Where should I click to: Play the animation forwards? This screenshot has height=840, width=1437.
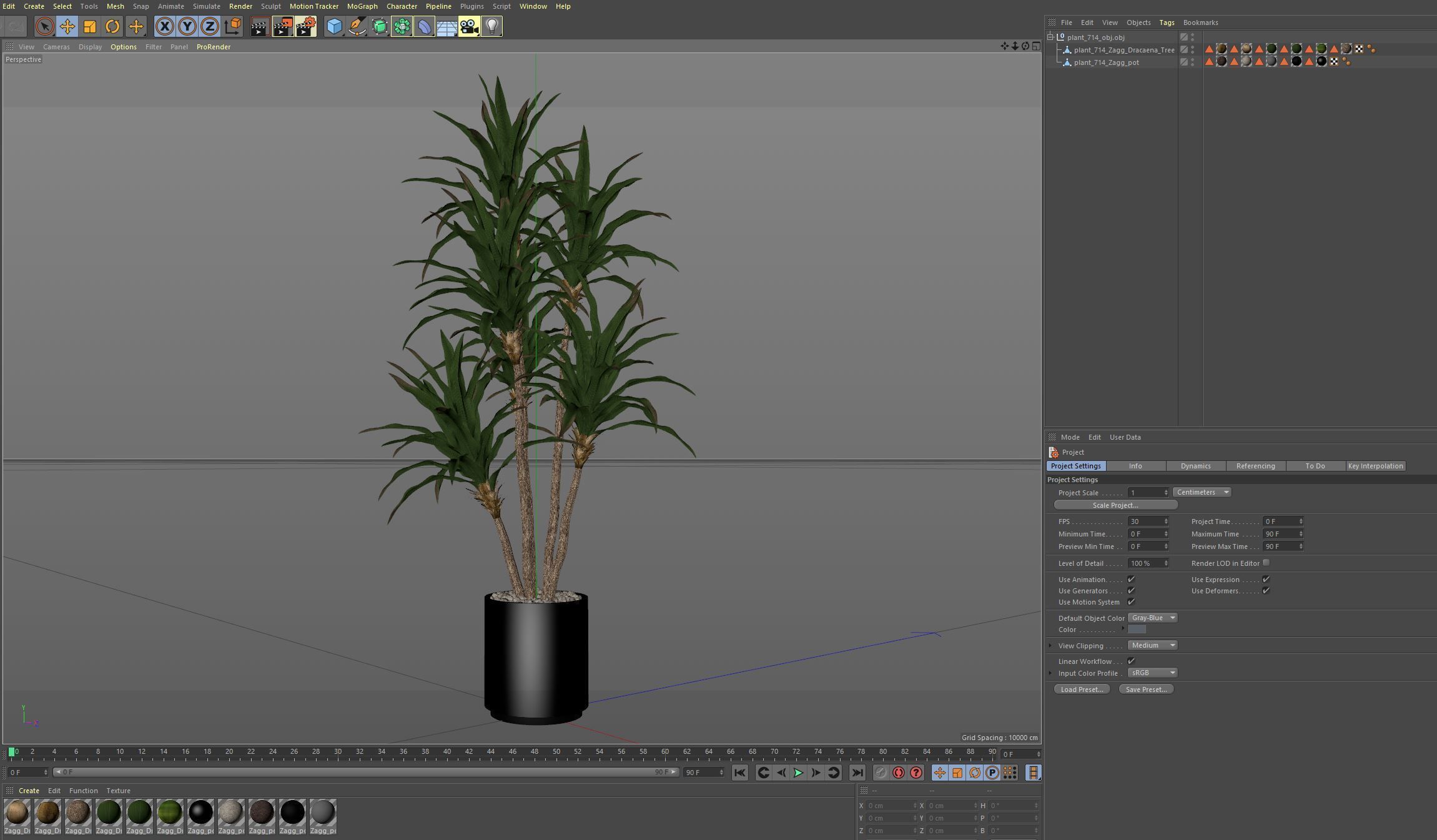tap(798, 773)
